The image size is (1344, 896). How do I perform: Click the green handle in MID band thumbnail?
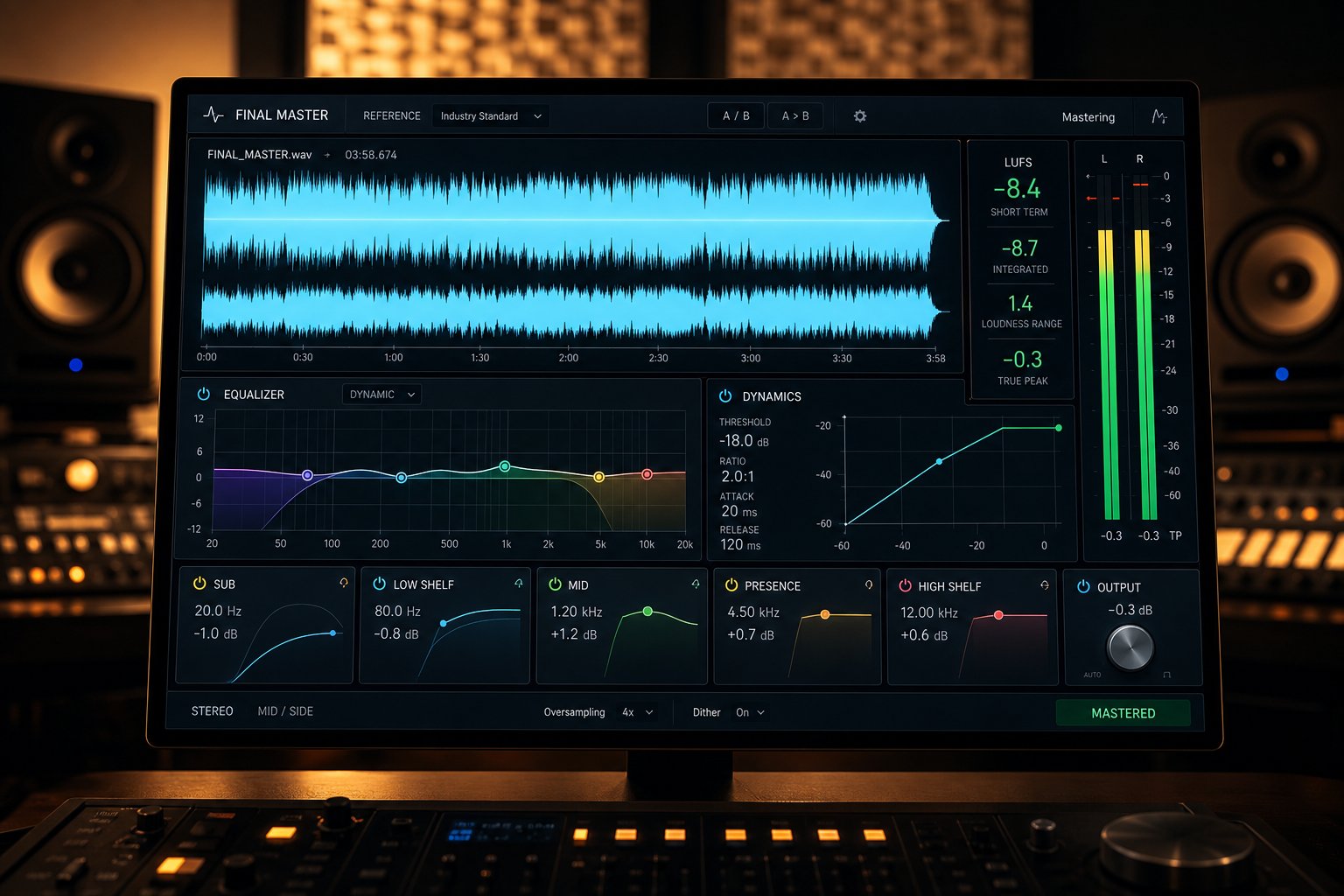tap(647, 612)
